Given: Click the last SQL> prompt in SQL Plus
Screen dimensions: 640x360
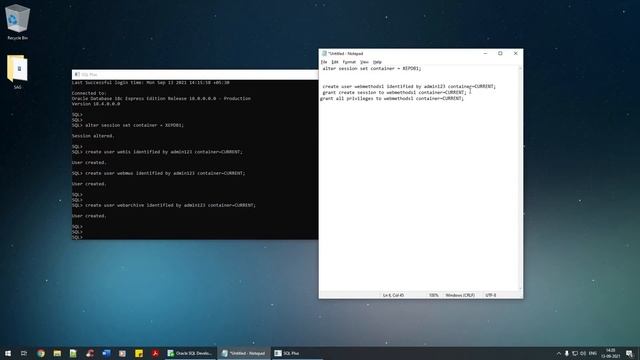Looking at the screenshot, I should click(77, 237).
